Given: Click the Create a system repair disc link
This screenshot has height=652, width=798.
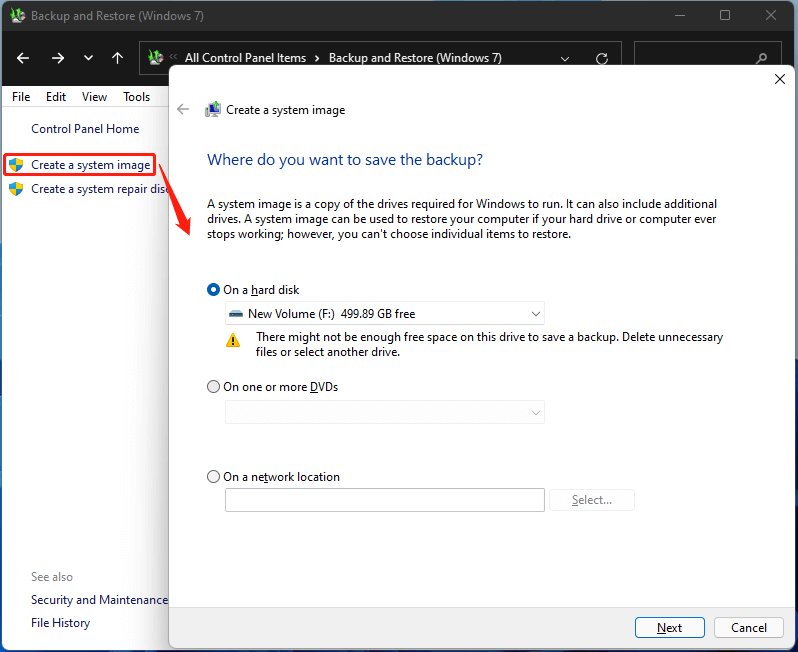Looking at the screenshot, I should [99, 189].
